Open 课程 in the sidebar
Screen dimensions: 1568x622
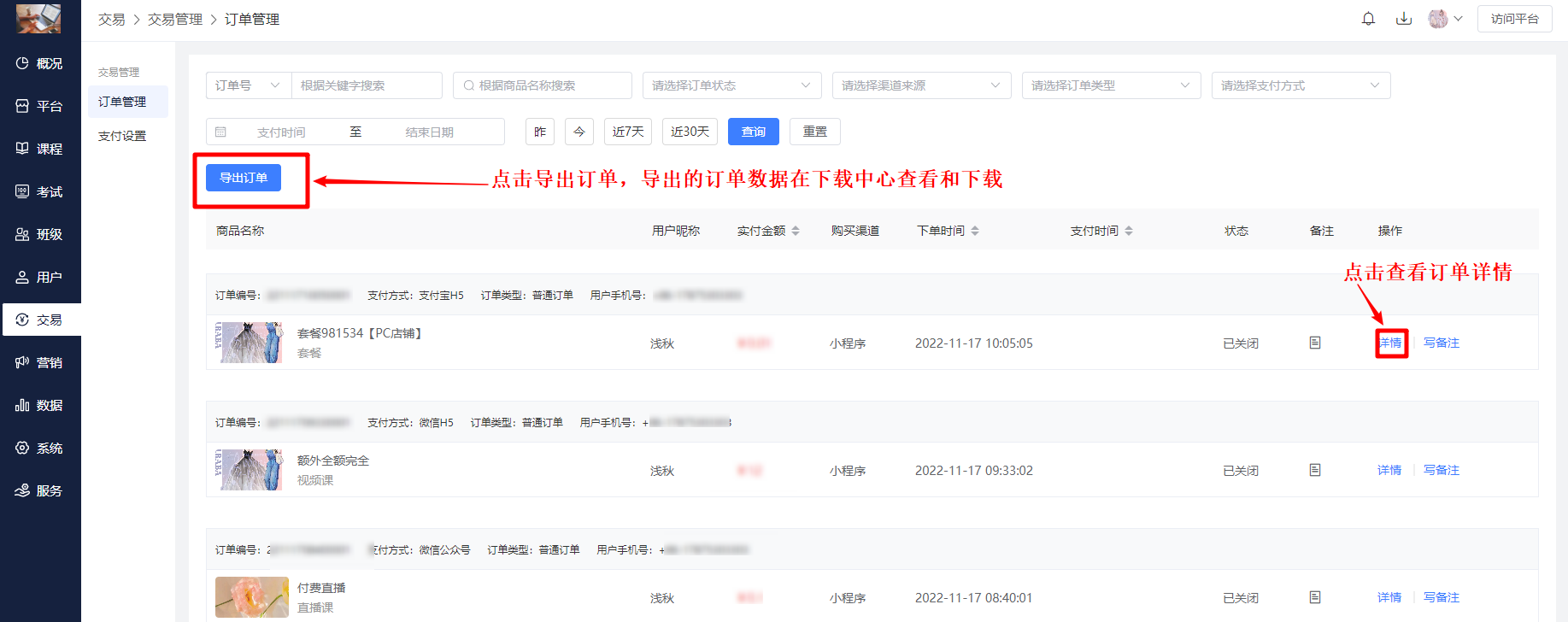[x=40, y=149]
